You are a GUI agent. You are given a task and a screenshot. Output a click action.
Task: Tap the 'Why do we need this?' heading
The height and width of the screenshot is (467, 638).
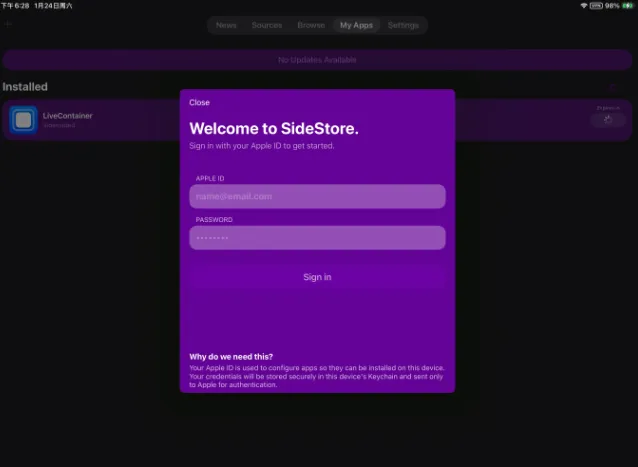click(x=231, y=357)
